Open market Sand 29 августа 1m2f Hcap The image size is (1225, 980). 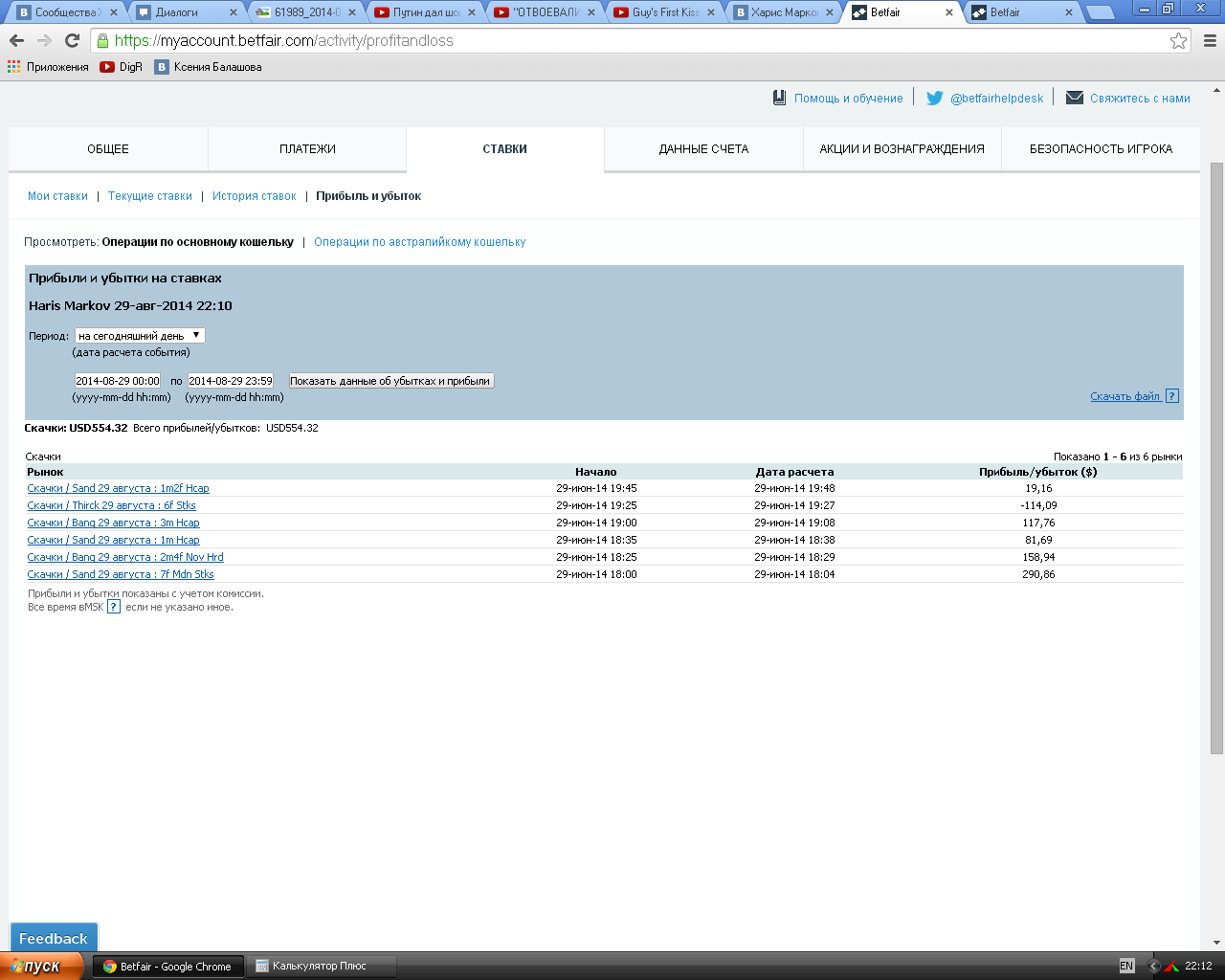(118, 488)
